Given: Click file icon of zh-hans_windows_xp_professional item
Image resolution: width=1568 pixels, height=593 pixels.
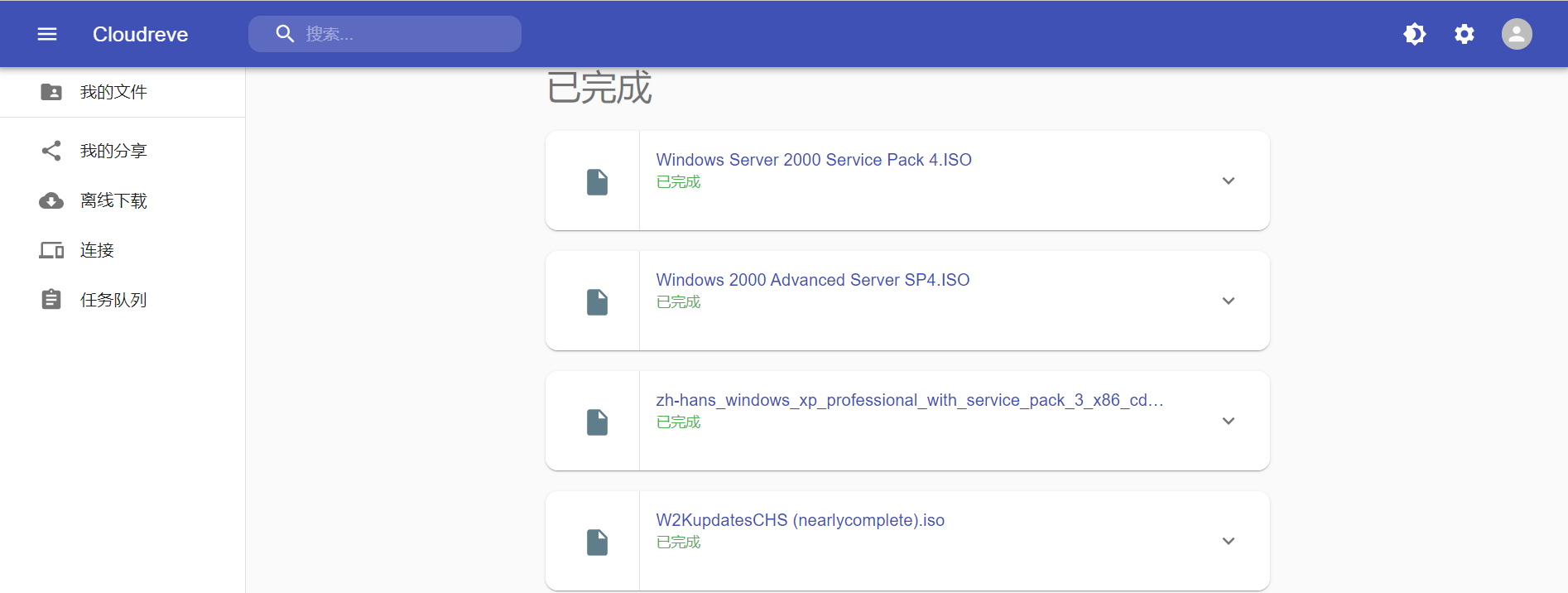Looking at the screenshot, I should pyautogui.click(x=597, y=422).
